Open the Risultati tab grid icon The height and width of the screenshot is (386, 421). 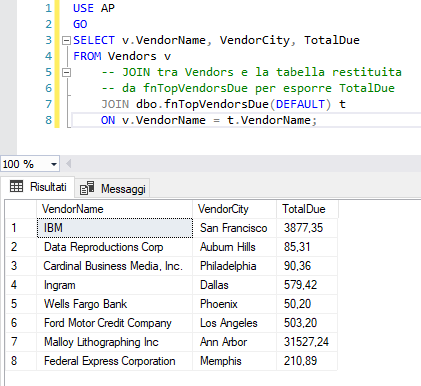click(x=16, y=186)
